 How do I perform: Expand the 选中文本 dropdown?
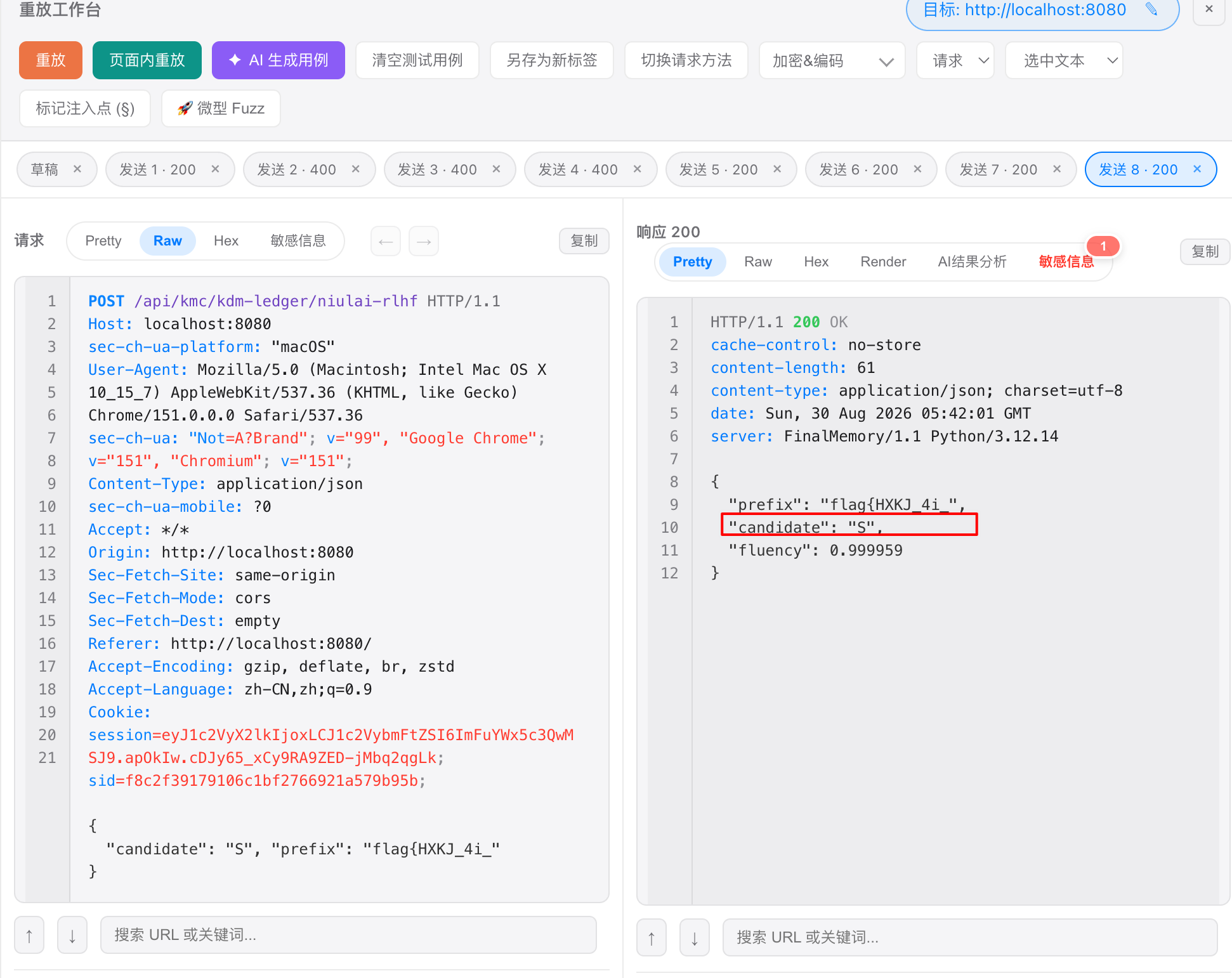pos(1064,60)
